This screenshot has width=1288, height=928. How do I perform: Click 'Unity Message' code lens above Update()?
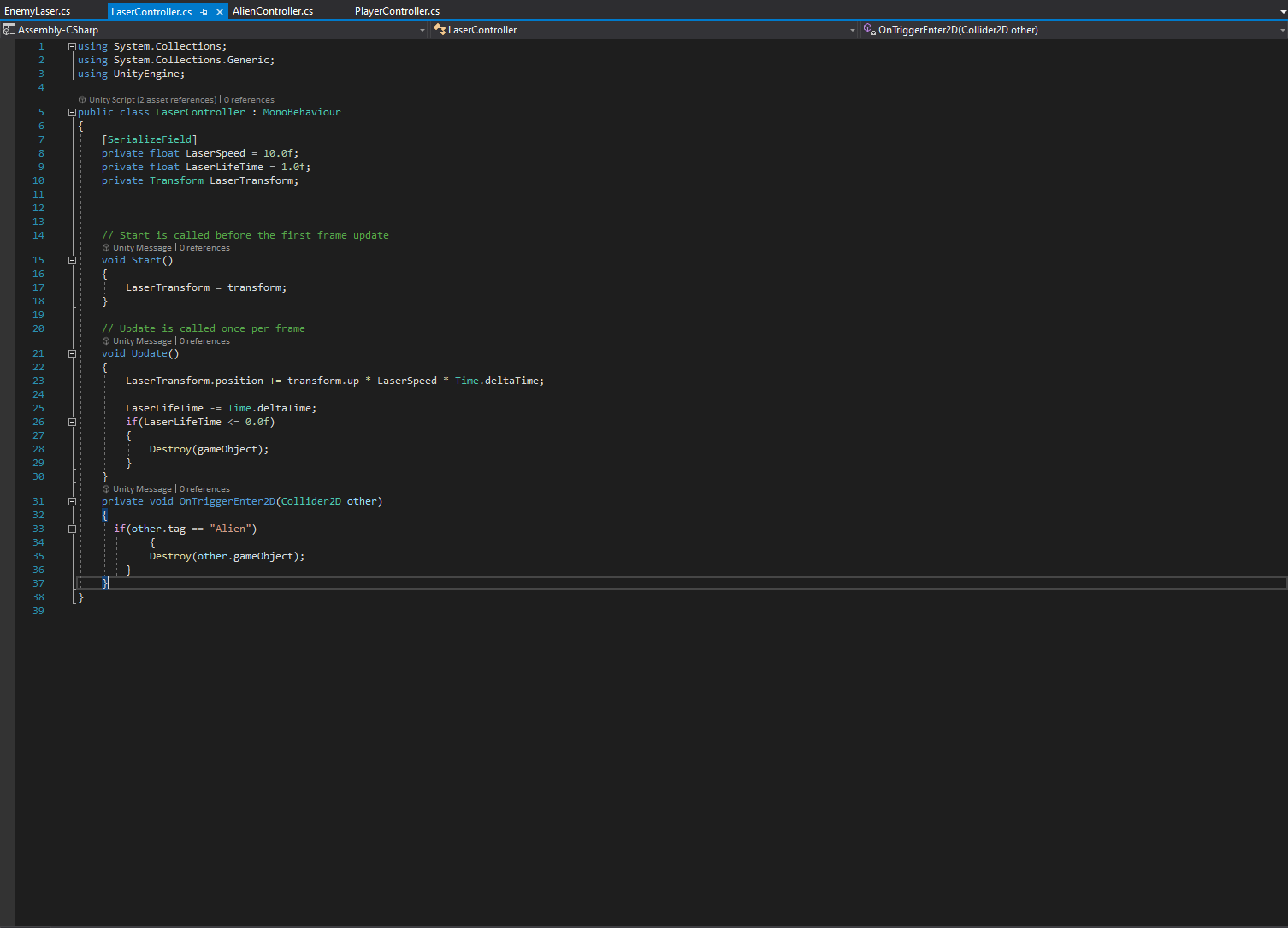(x=142, y=341)
